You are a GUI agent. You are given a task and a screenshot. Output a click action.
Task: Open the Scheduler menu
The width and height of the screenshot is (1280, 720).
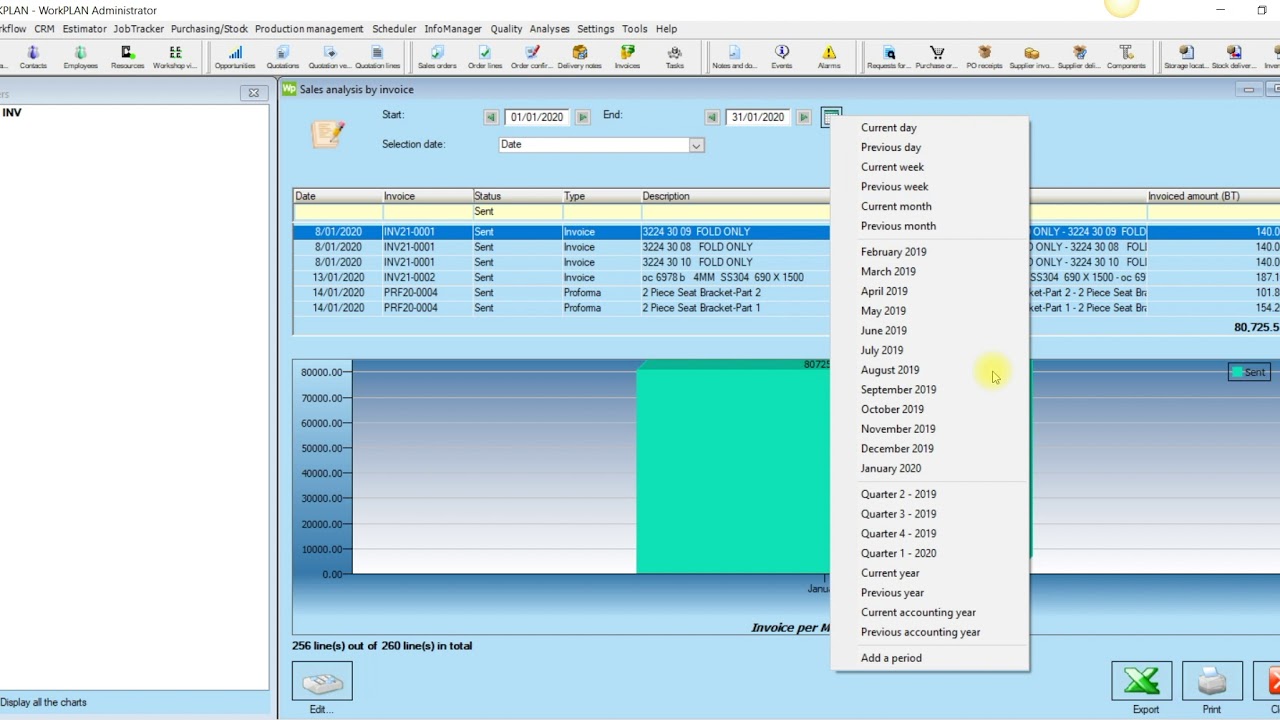(394, 29)
